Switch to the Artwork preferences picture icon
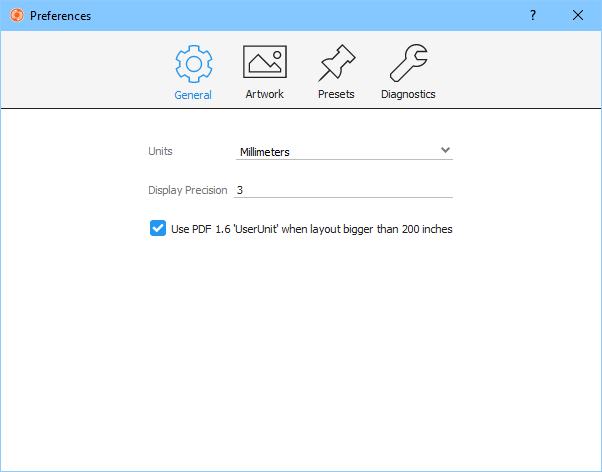This screenshot has height=472, width=602. tap(265, 62)
